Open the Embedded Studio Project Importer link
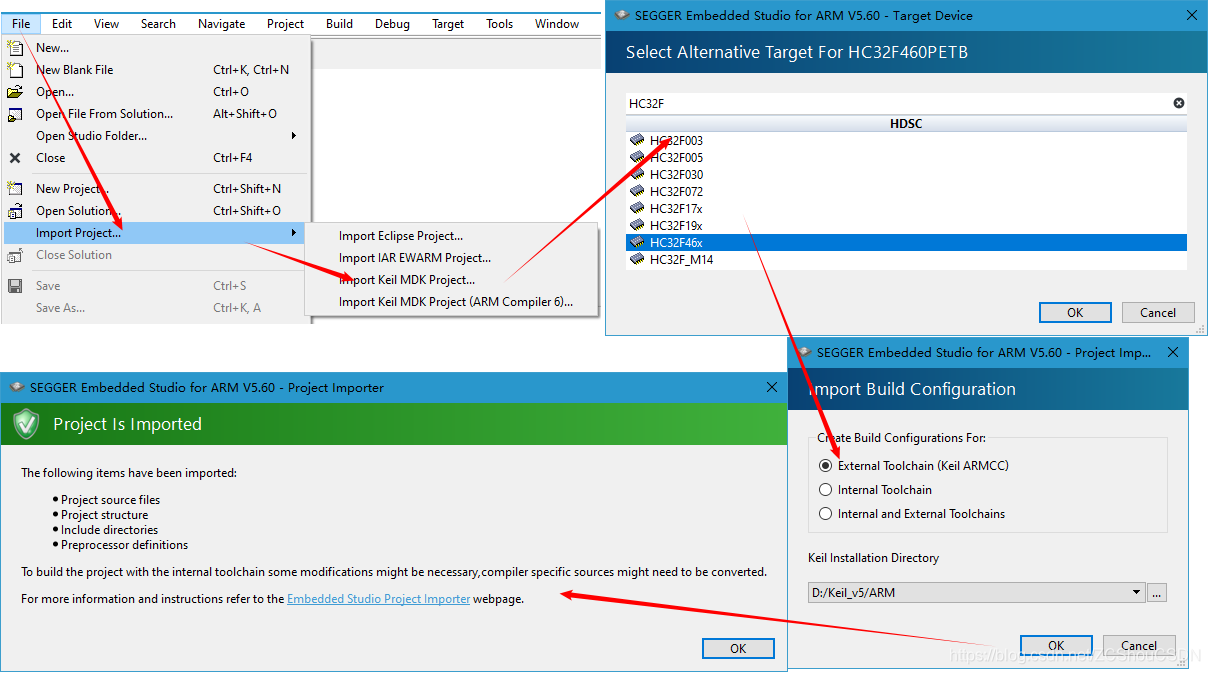The height and width of the screenshot is (674, 1210). [x=378, y=599]
